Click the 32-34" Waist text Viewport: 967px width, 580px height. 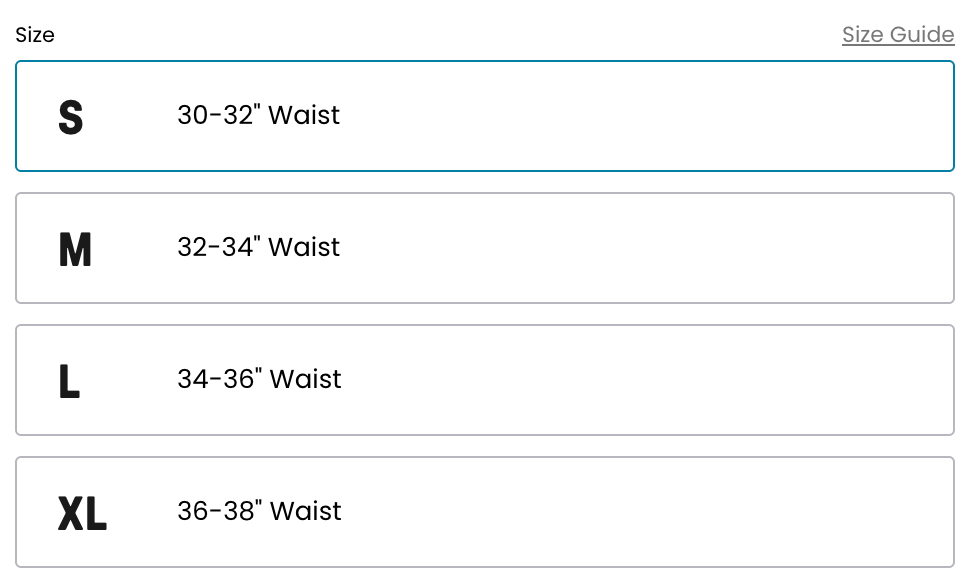pyautogui.click(x=258, y=248)
